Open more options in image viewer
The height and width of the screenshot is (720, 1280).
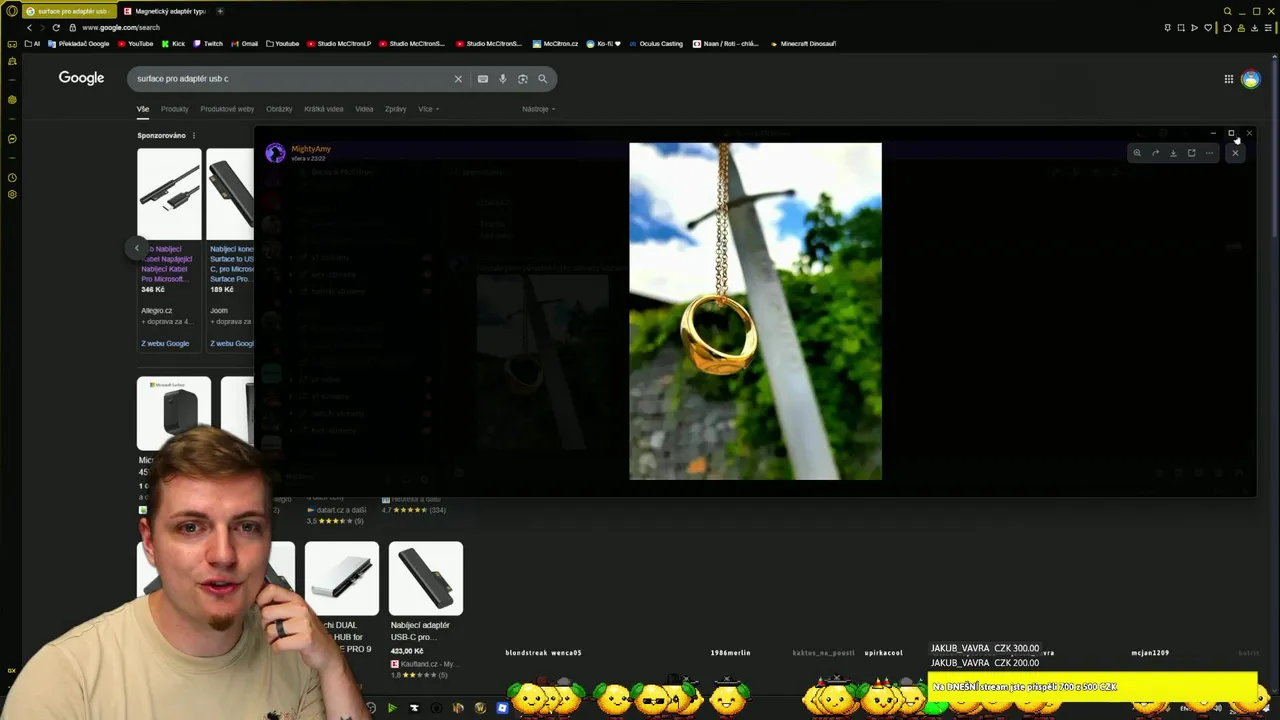coord(1209,153)
